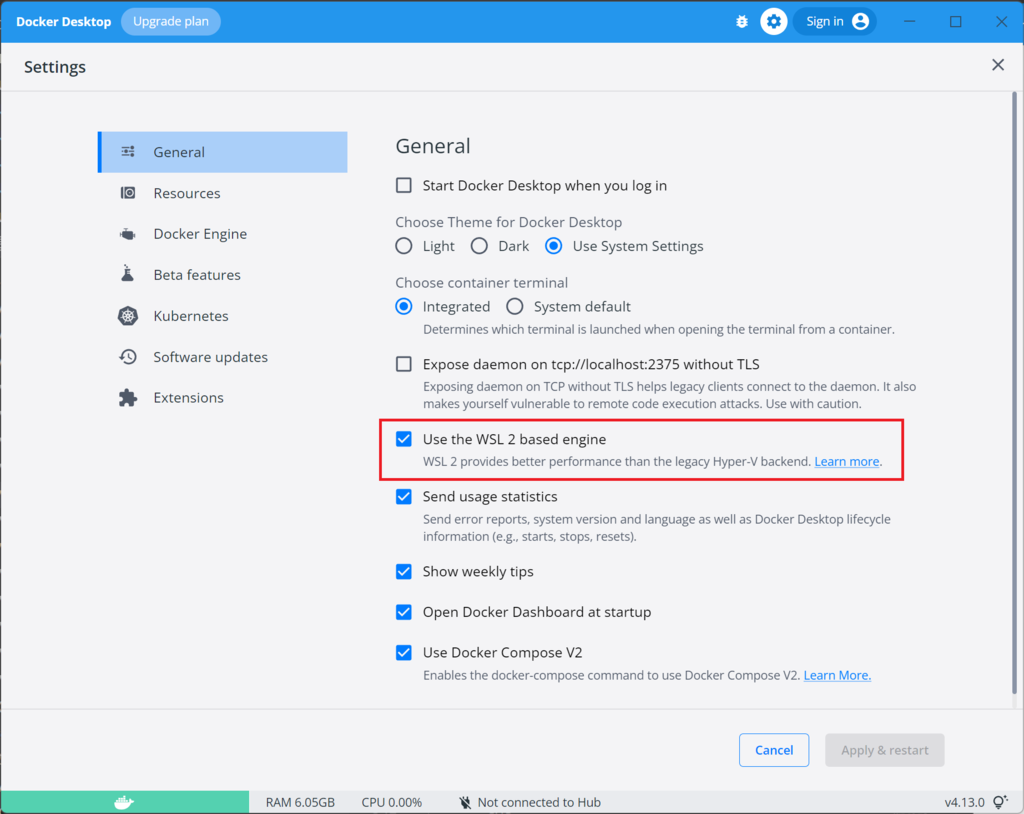1024x814 pixels.
Task: Choose Use System Settings theme option
Action: pyautogui.click(x=554, y=246)
